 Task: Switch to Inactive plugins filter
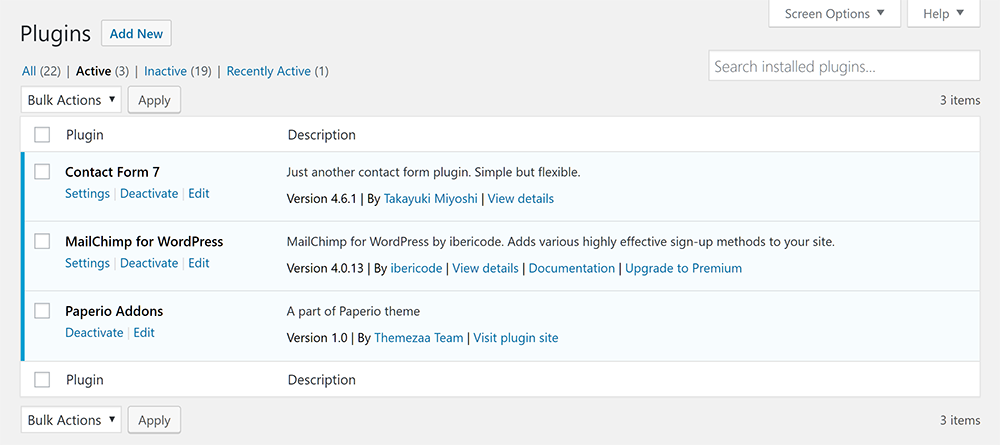click(165, 71)
